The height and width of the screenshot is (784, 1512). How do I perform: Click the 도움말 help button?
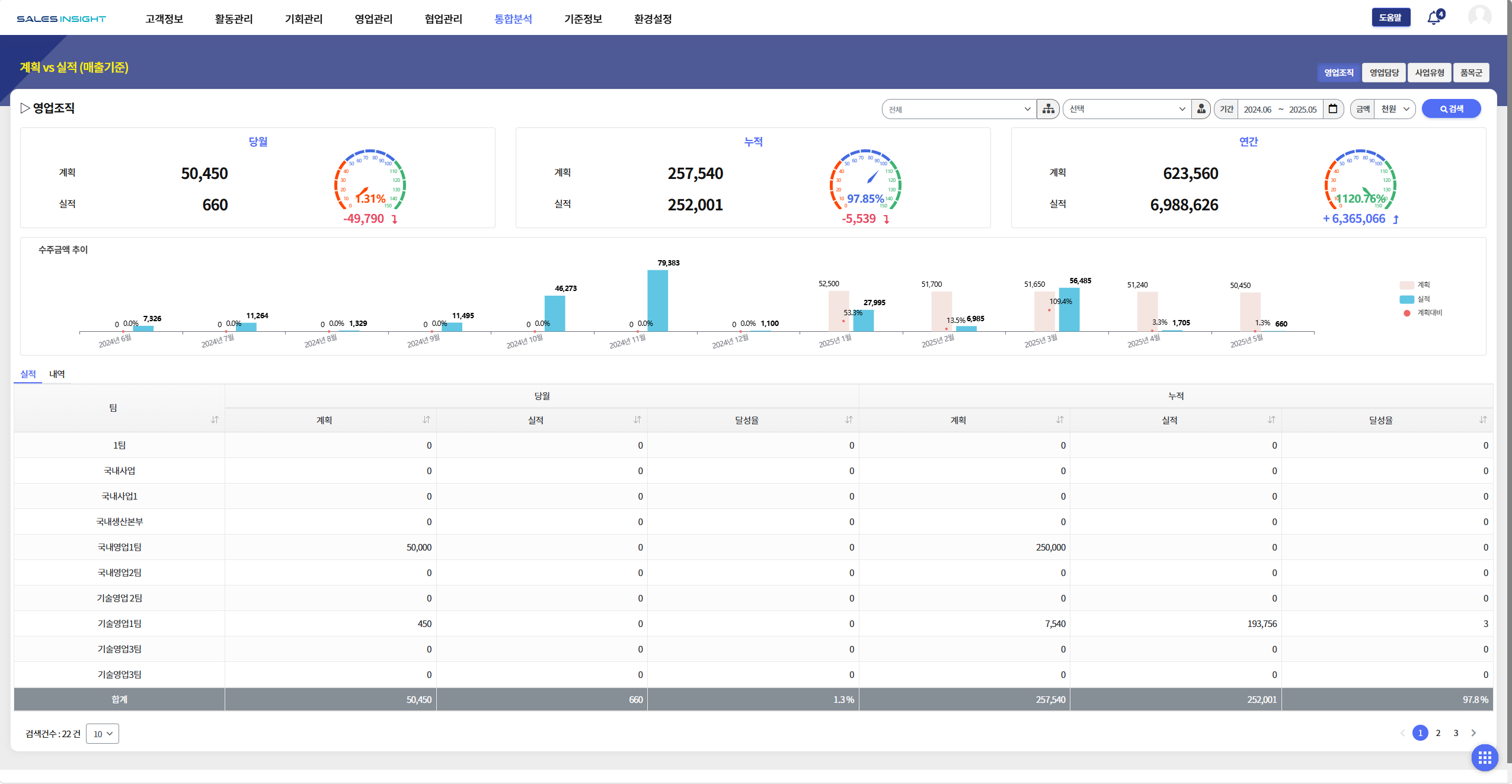click(1390, 18)
